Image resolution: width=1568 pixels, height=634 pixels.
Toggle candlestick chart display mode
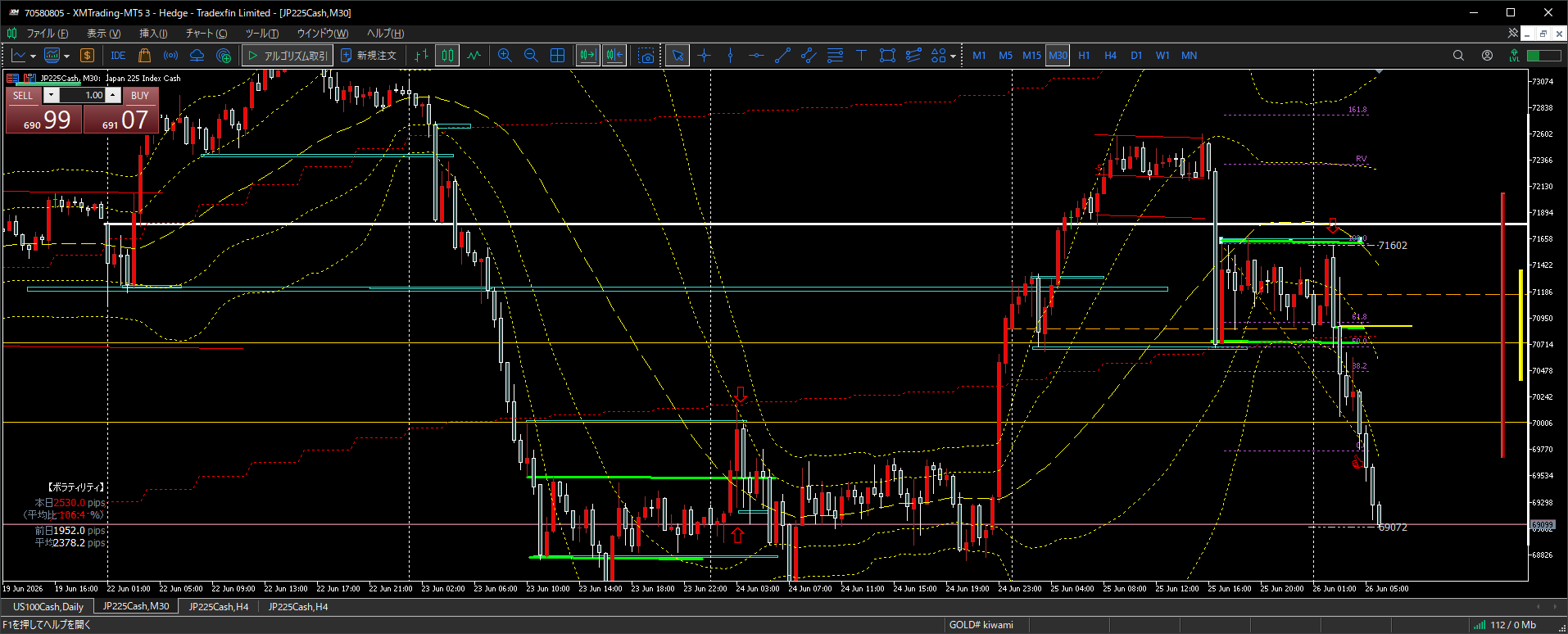447,56
